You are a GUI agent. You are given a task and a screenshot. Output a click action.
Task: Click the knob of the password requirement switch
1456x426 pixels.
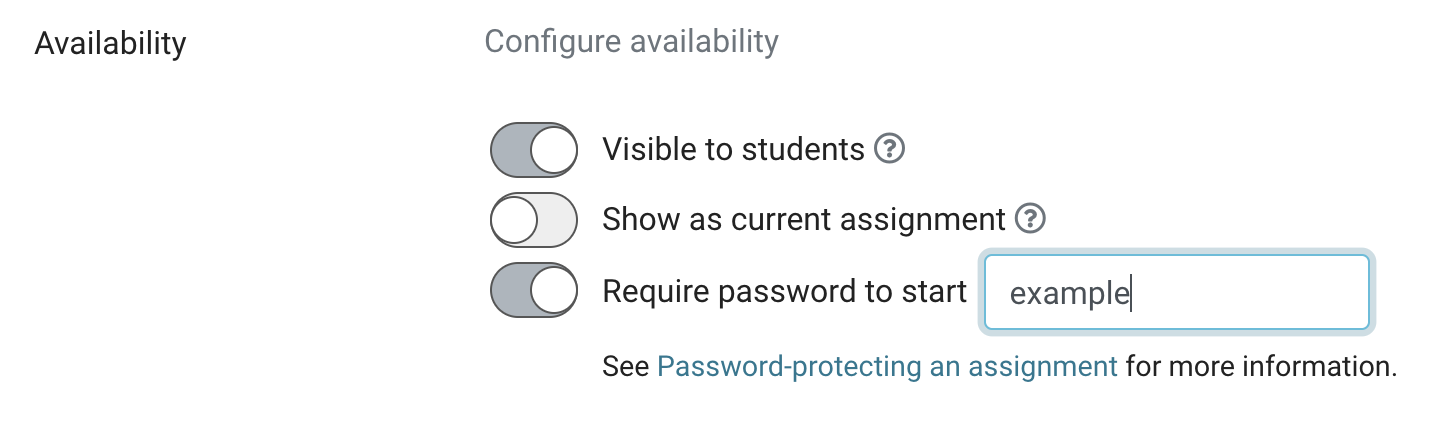tap(553, 290)
